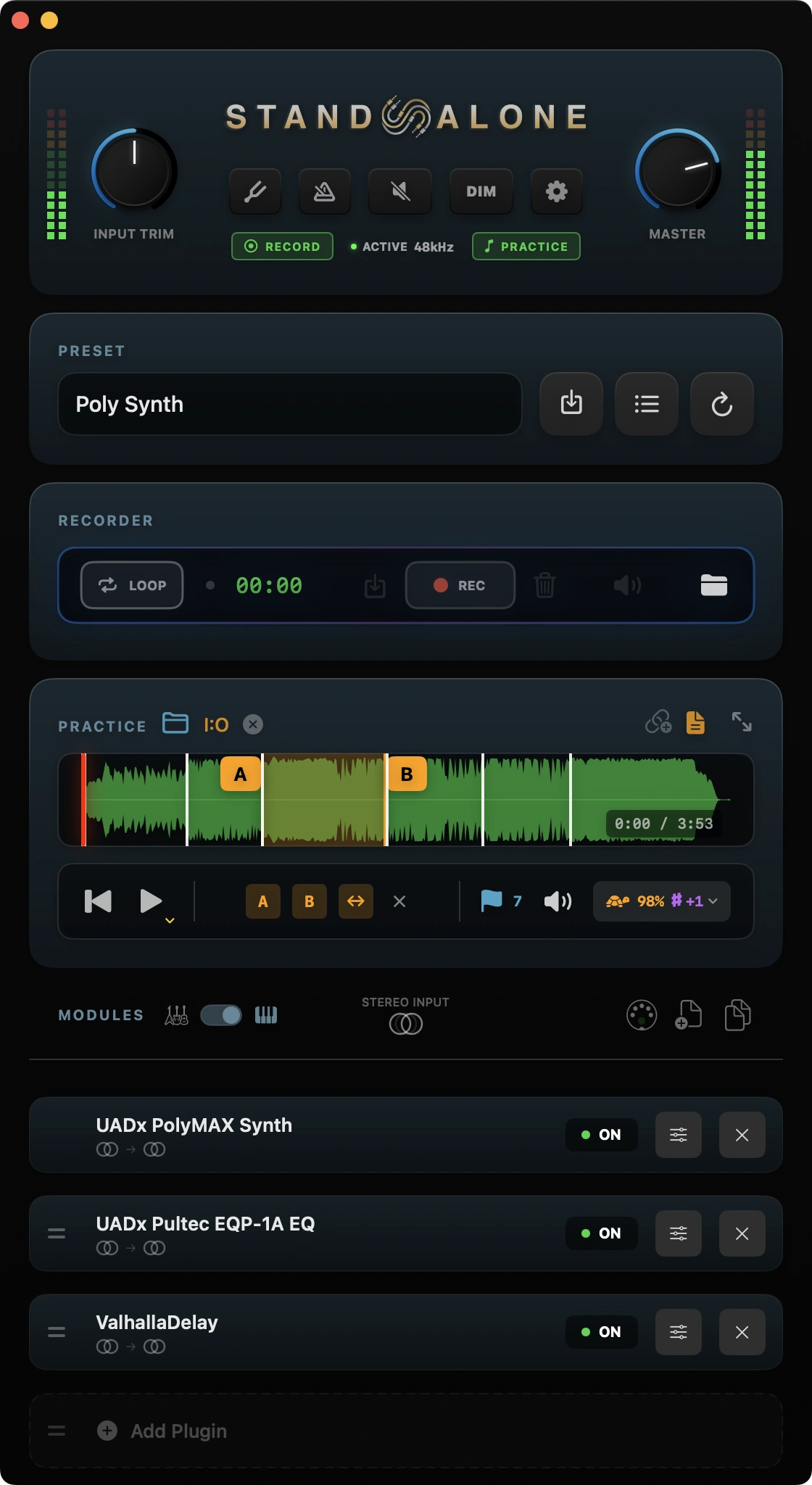
Task: Toggle the recorder LOOP button
Action: pos(132,585)
